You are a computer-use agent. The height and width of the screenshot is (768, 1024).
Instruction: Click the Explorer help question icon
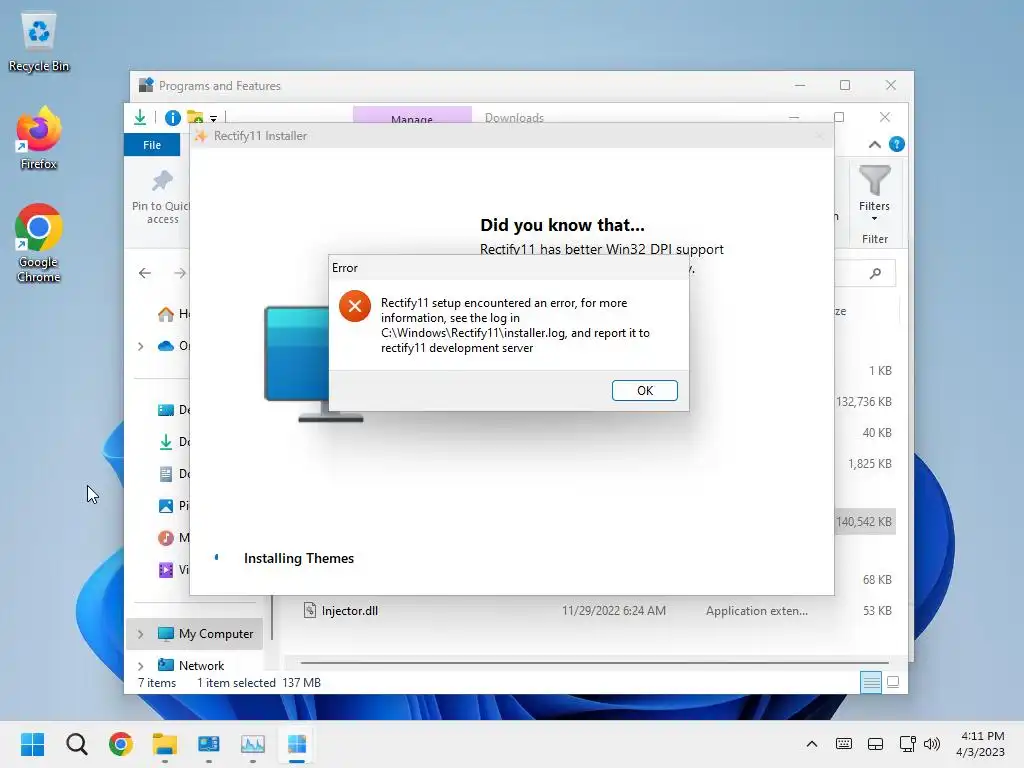pyautogui.click(x=897, y=144)
